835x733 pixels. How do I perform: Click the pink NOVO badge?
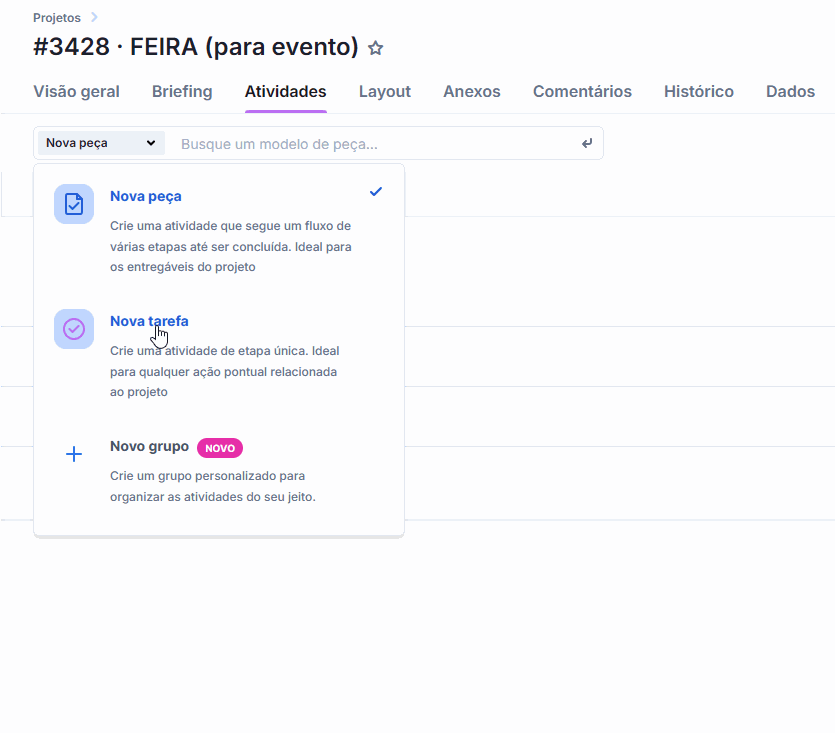[x=220, y=448]
